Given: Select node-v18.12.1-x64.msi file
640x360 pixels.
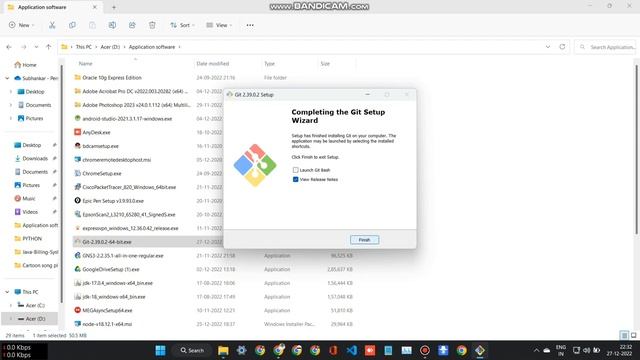Looking at the screenshot, I should 107,324.
